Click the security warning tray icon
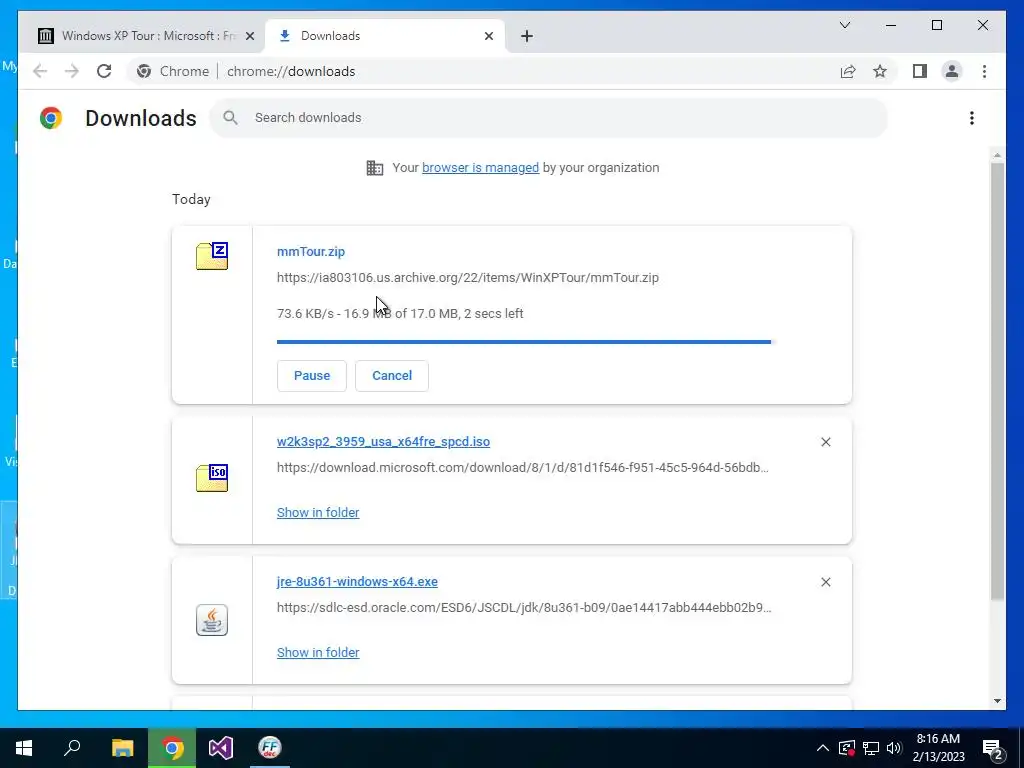This screenshot has height=768, width=1024. click(x=847, y=748)
